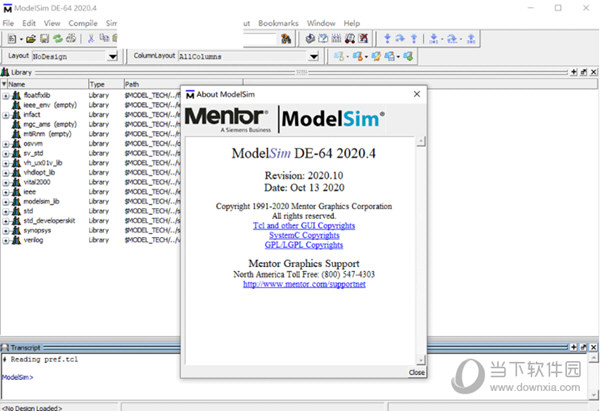Undock the Library pane

pos(584,72)
